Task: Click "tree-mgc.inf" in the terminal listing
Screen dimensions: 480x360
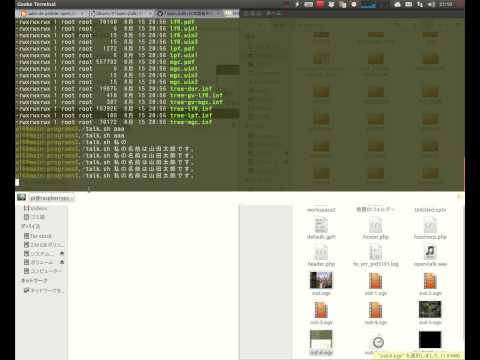Action: point(191,122)
